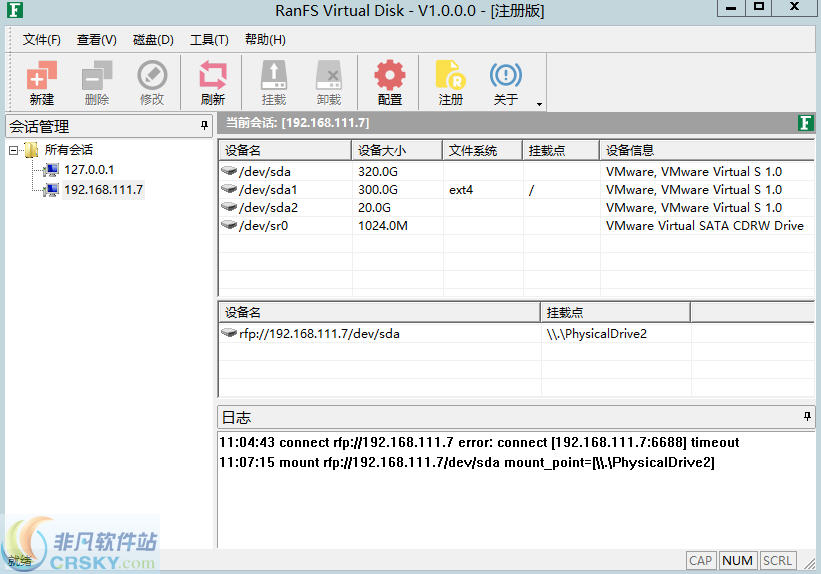Select the 所有会话 folder
The image size is (821, 574).
[x=69, y=150]
